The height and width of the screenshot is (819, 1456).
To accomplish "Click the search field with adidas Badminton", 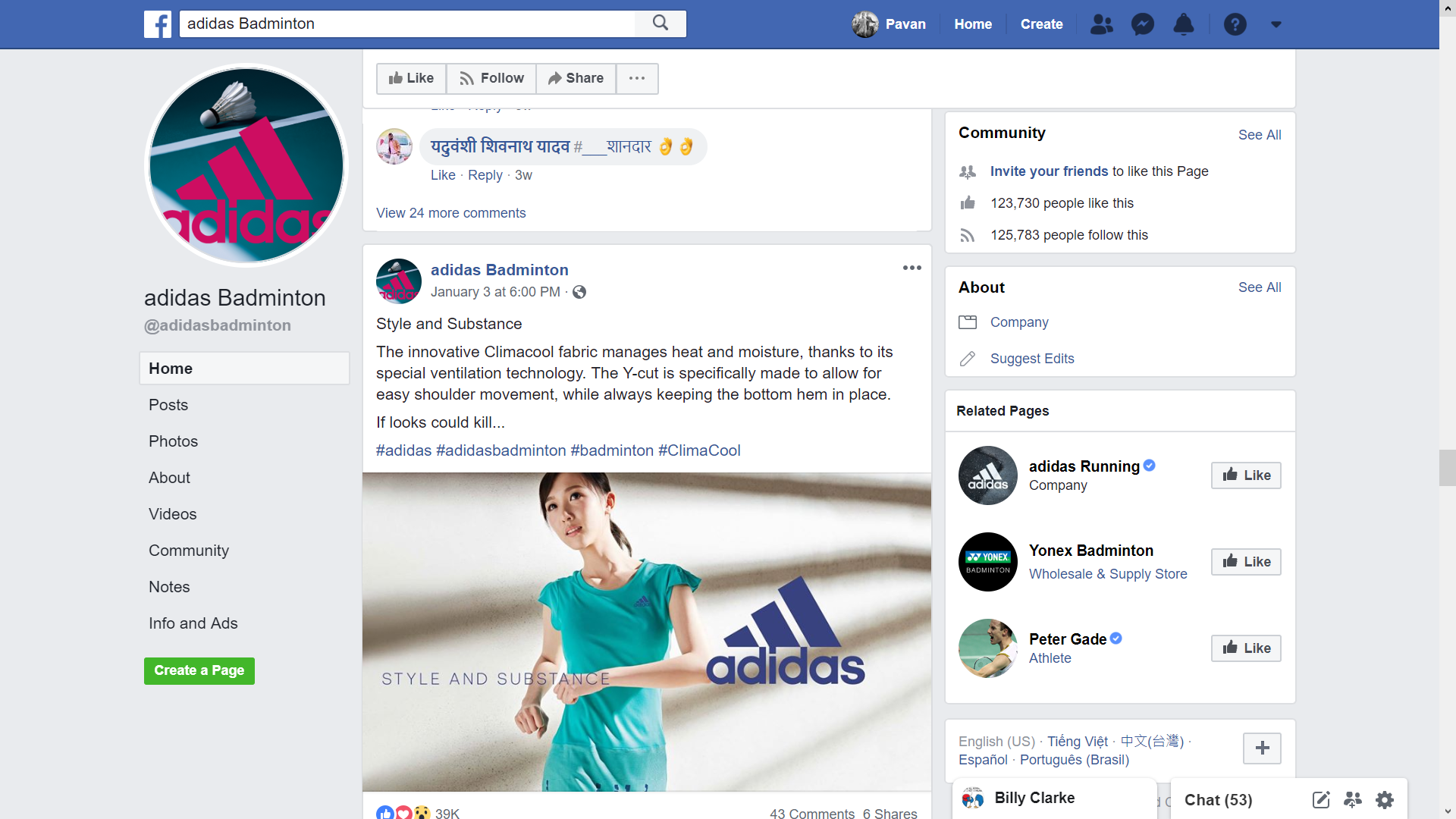I will pos(407,24).
